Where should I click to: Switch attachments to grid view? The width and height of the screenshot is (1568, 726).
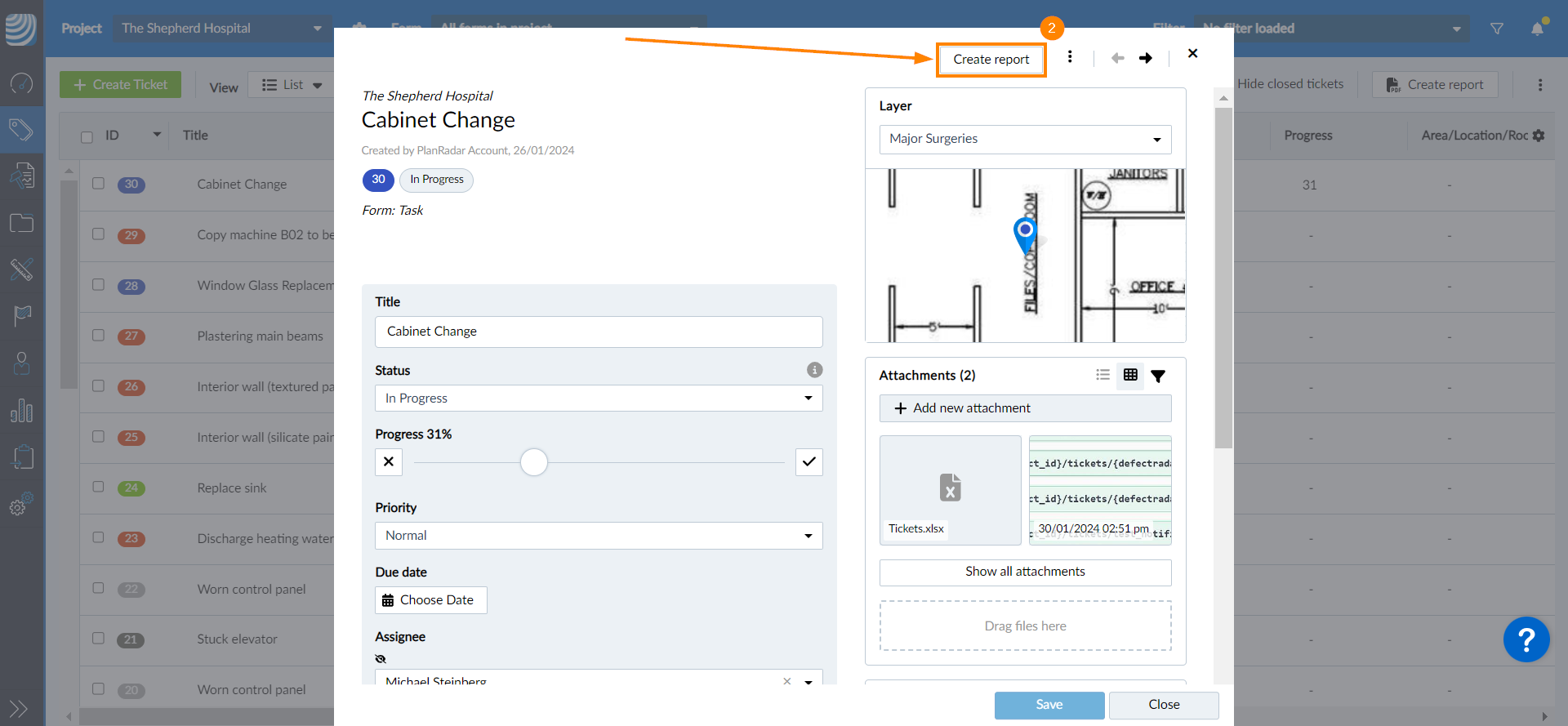(1130, 375)
